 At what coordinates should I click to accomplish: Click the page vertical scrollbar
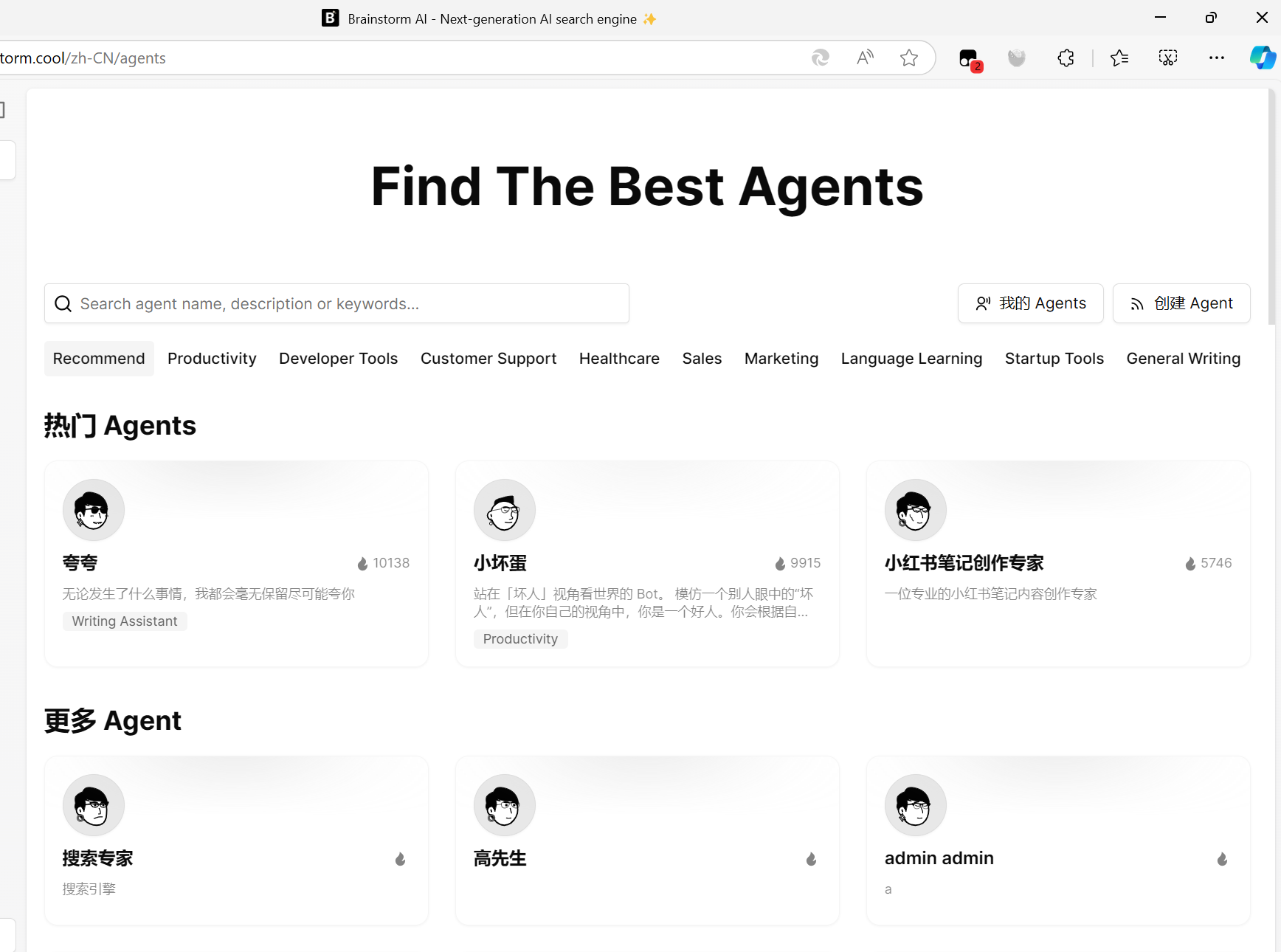coord(1271,207)
